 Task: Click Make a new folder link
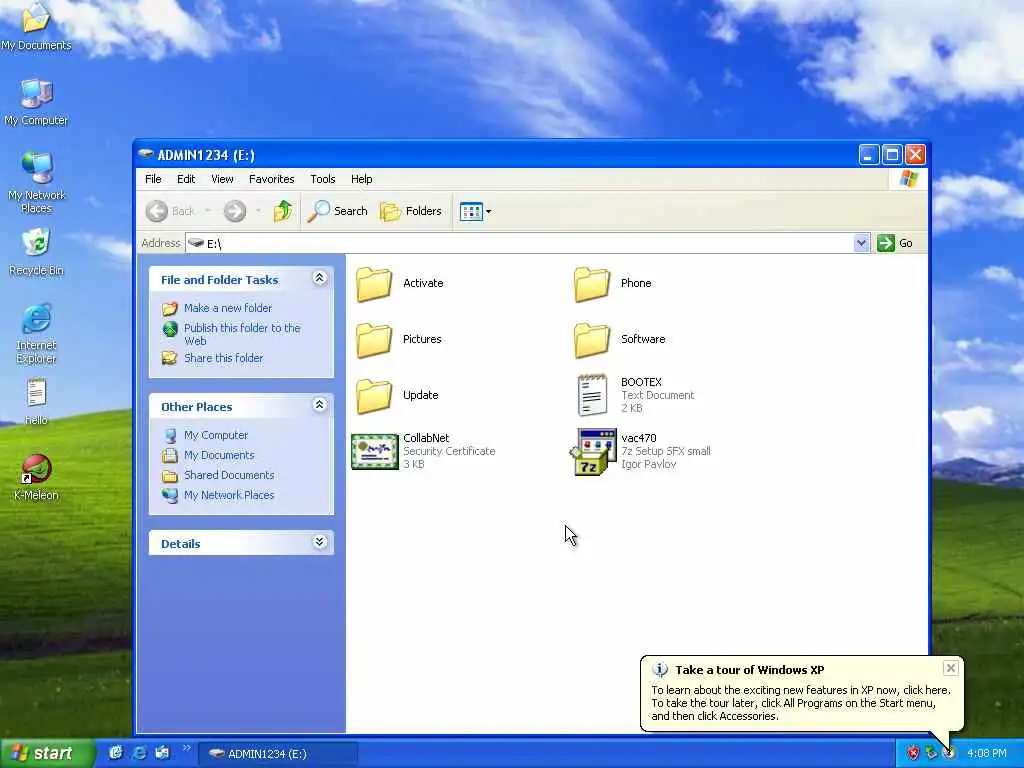[x=228, y=308]
